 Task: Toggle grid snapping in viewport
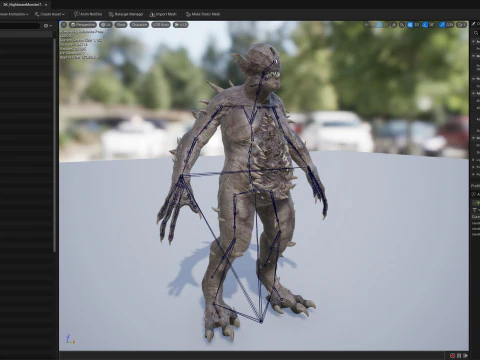(410, 25)
